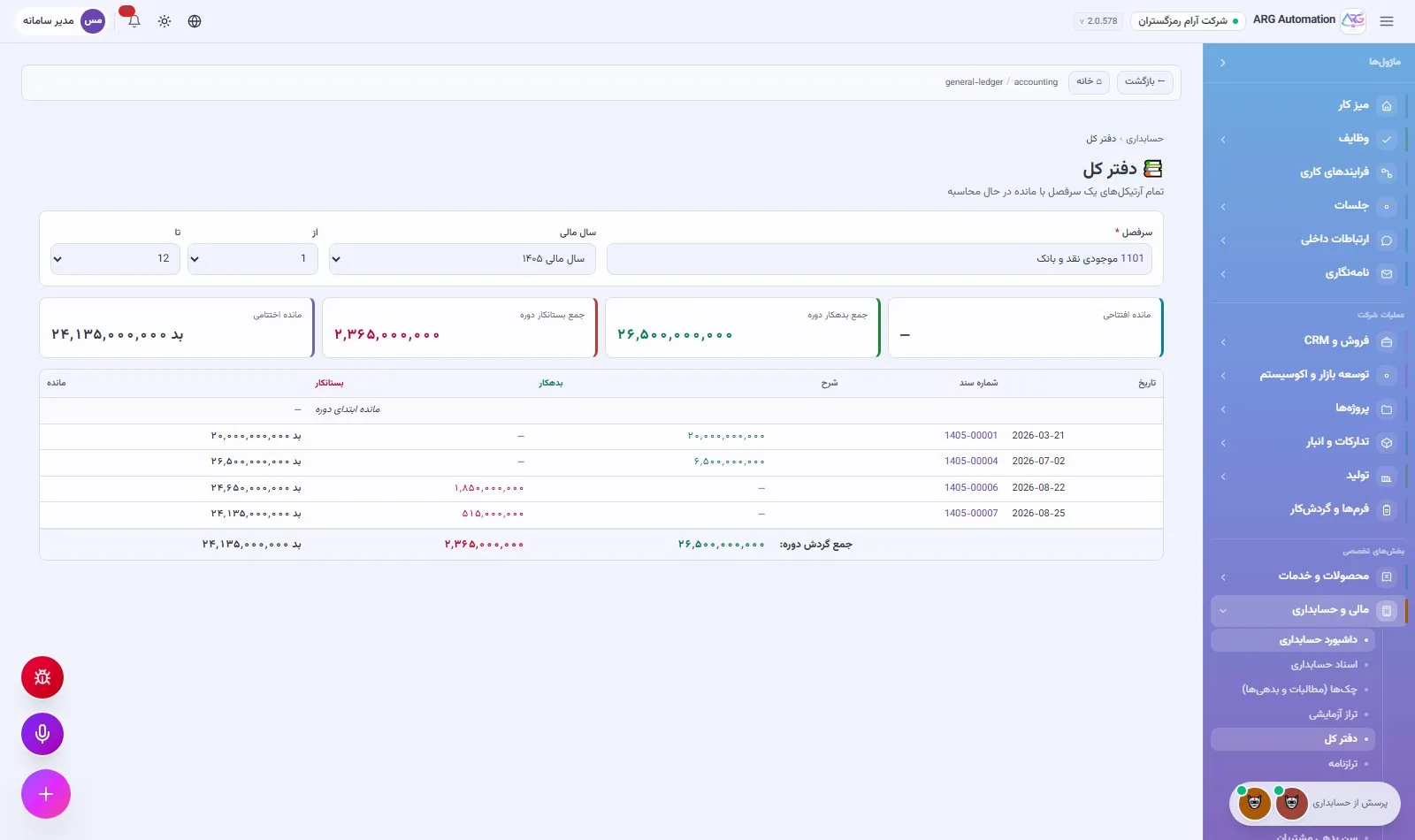Click the سرفصل account input field
Image resolution: width=1415 pixels, height=840 pixels.
click(x=879, y=259)
